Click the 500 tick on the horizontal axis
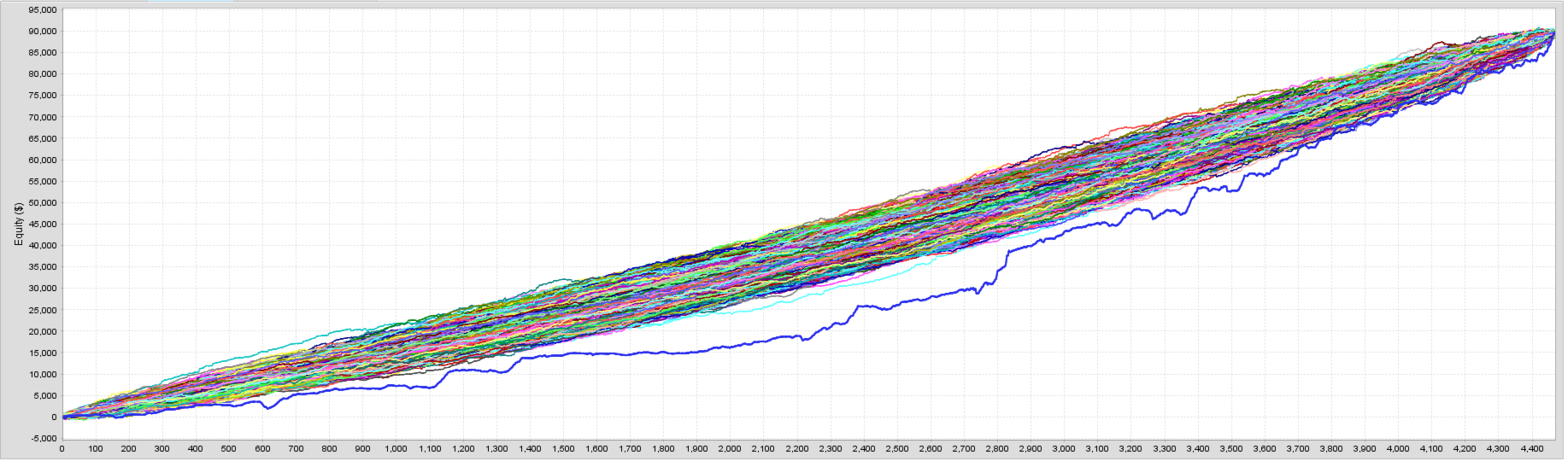Image resolution: width=1568 pixels, height=461 pixels. pos(229,449)
